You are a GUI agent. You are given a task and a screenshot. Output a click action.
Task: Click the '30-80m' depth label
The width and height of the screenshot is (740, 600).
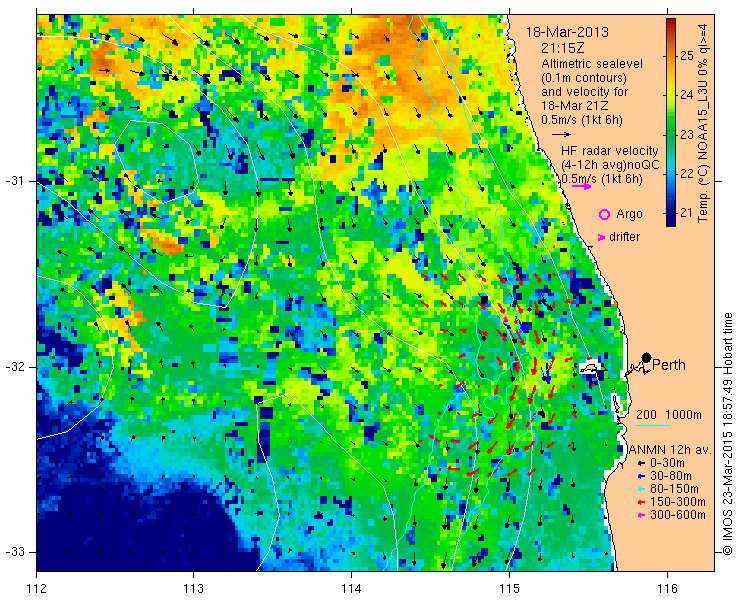pos(671,476)
